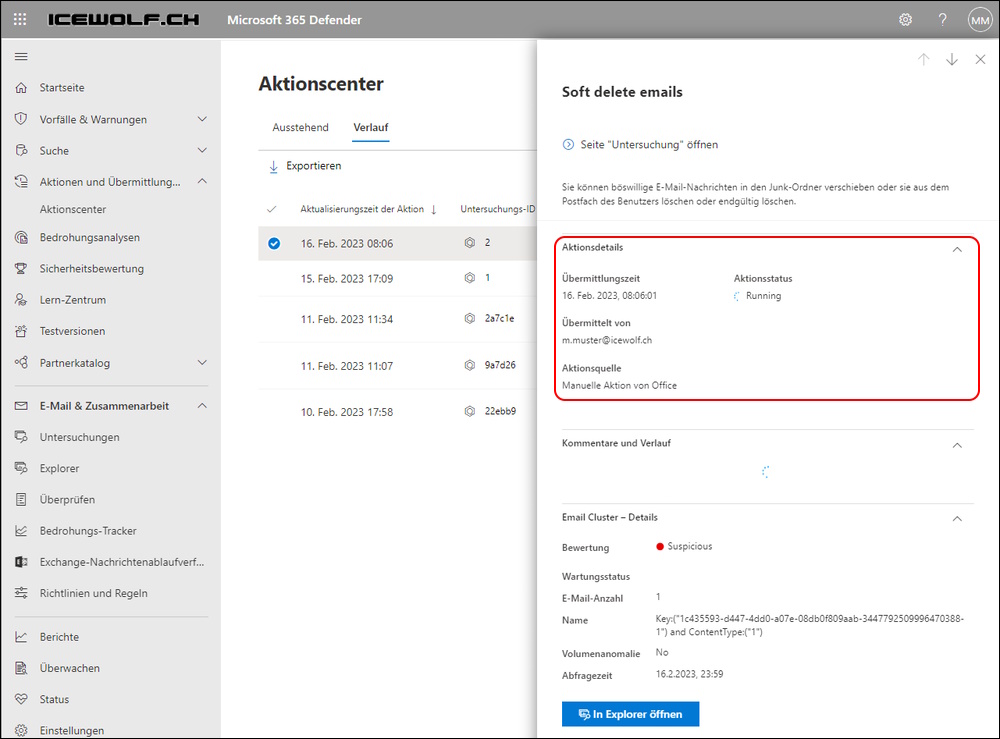The height and width of the screenshot is (739, 1000).
Task: Click the Testversionen gift icon
Action: tap(21, 331)
